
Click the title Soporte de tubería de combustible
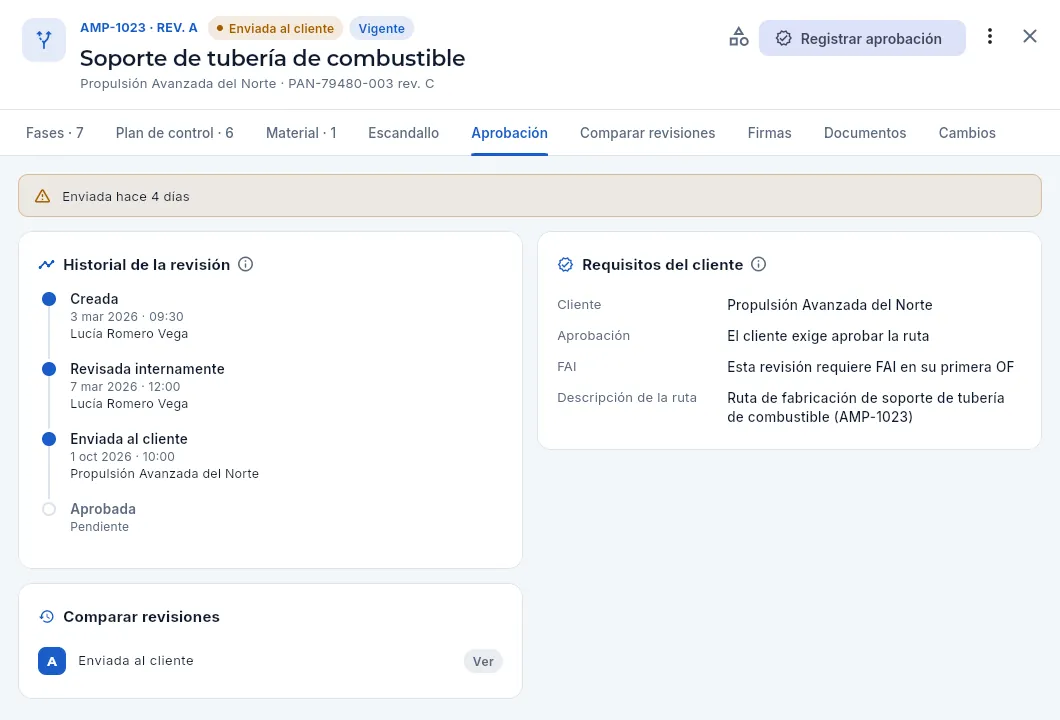click(272, 58)
